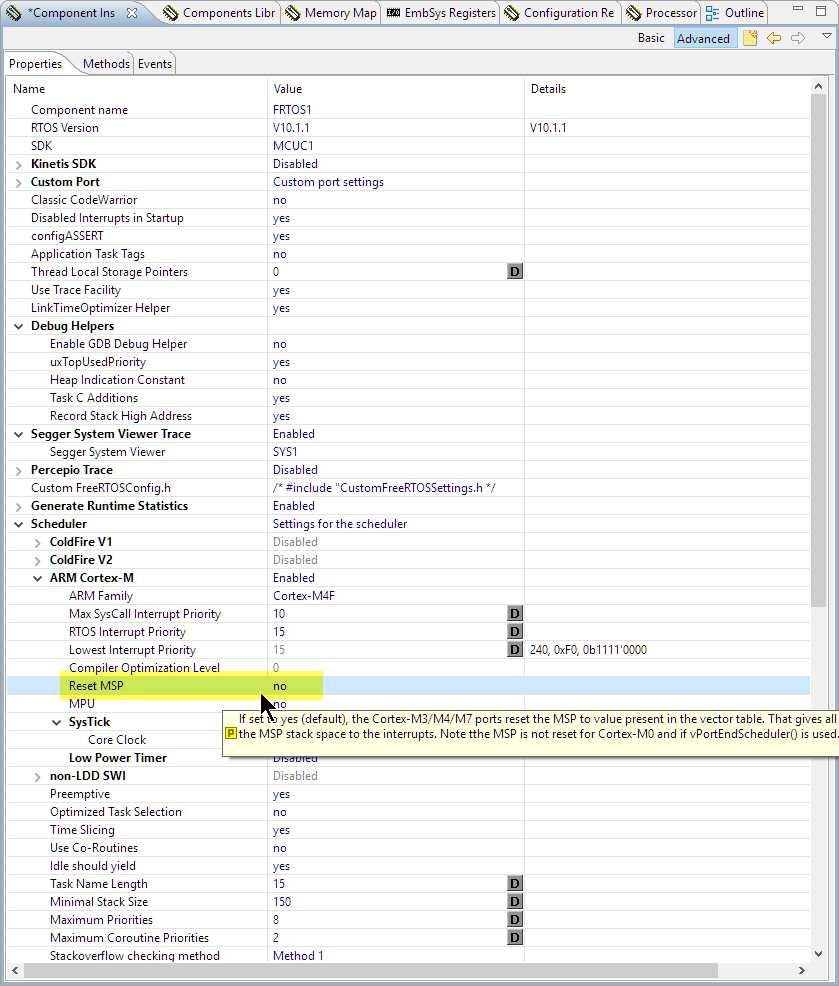Image resolution: width=839 pixels, height=986 pixels.
Task: Collapse the Debug Helpers group
Action: (x=19, y=326)
